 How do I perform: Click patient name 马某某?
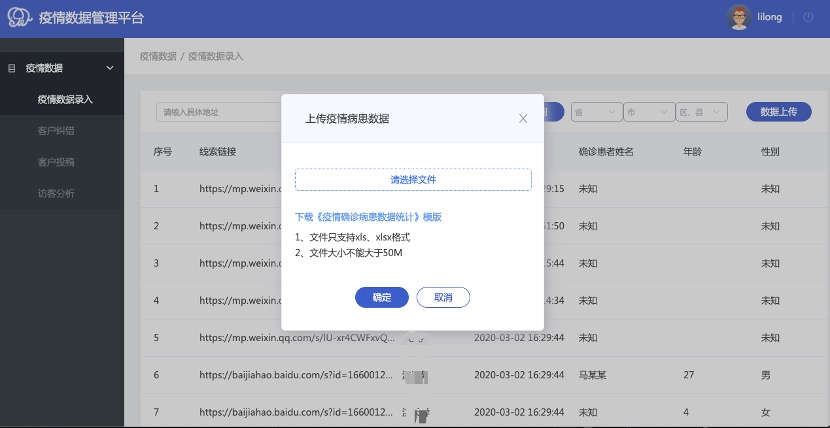pos(592,375)
